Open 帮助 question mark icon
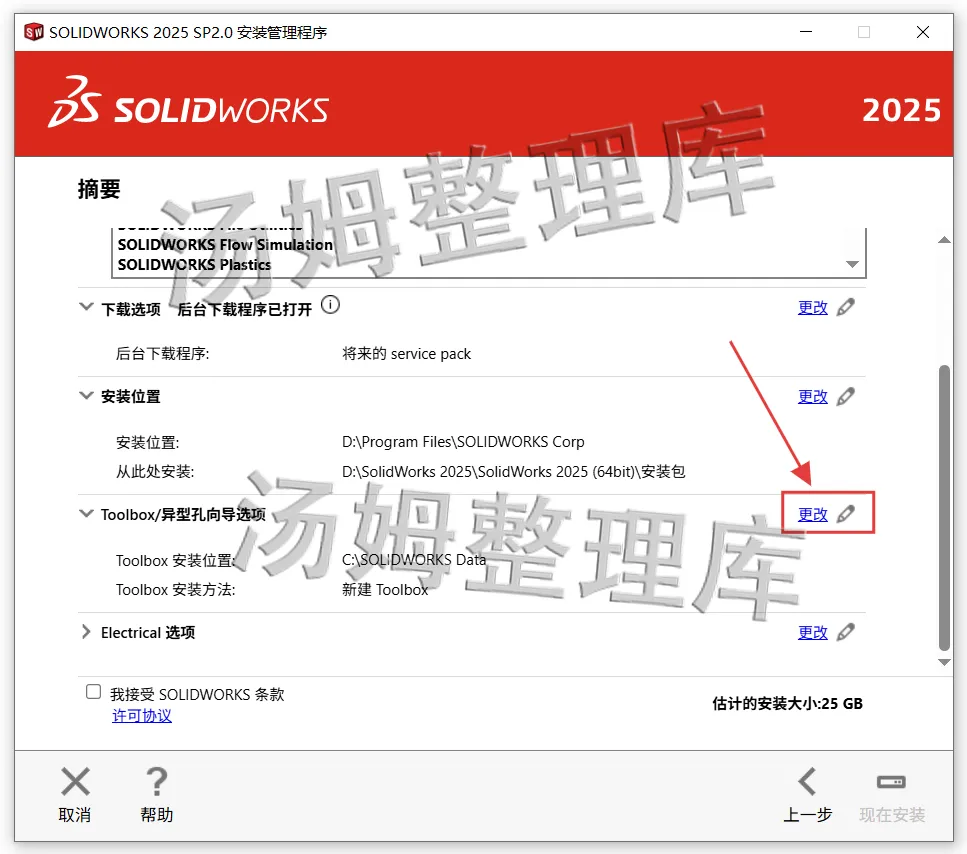The height and width of the screenshot is (854, 967). pyautogui.click(x=157, y=781)
